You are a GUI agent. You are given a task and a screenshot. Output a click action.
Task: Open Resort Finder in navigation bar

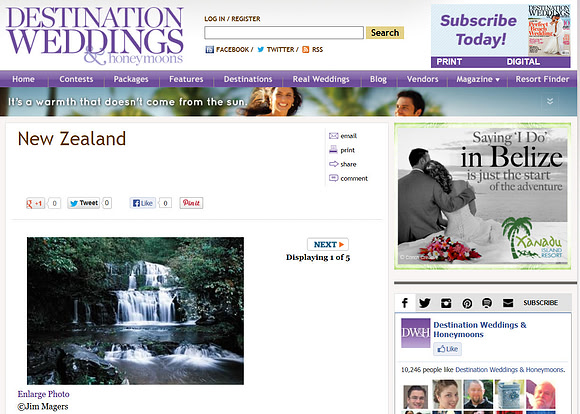542,79
